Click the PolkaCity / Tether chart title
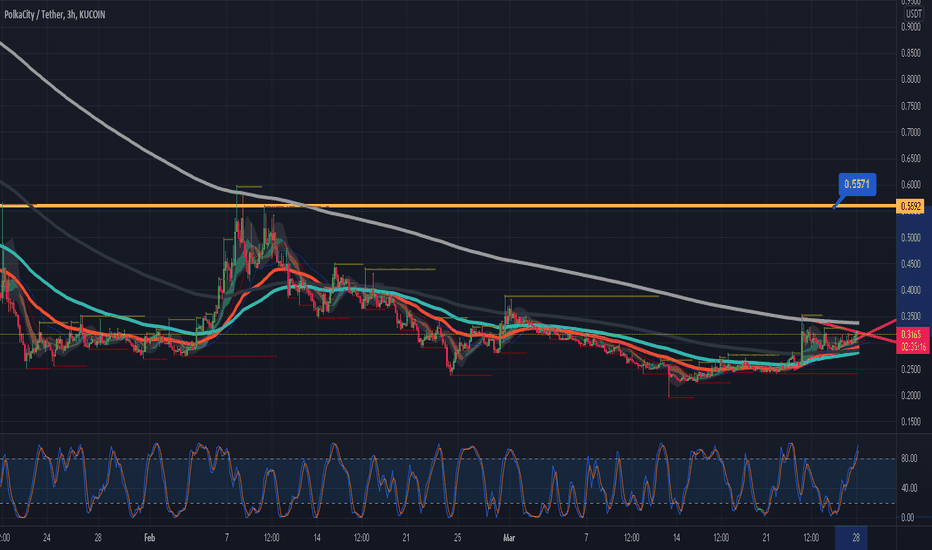 (55, 14)
